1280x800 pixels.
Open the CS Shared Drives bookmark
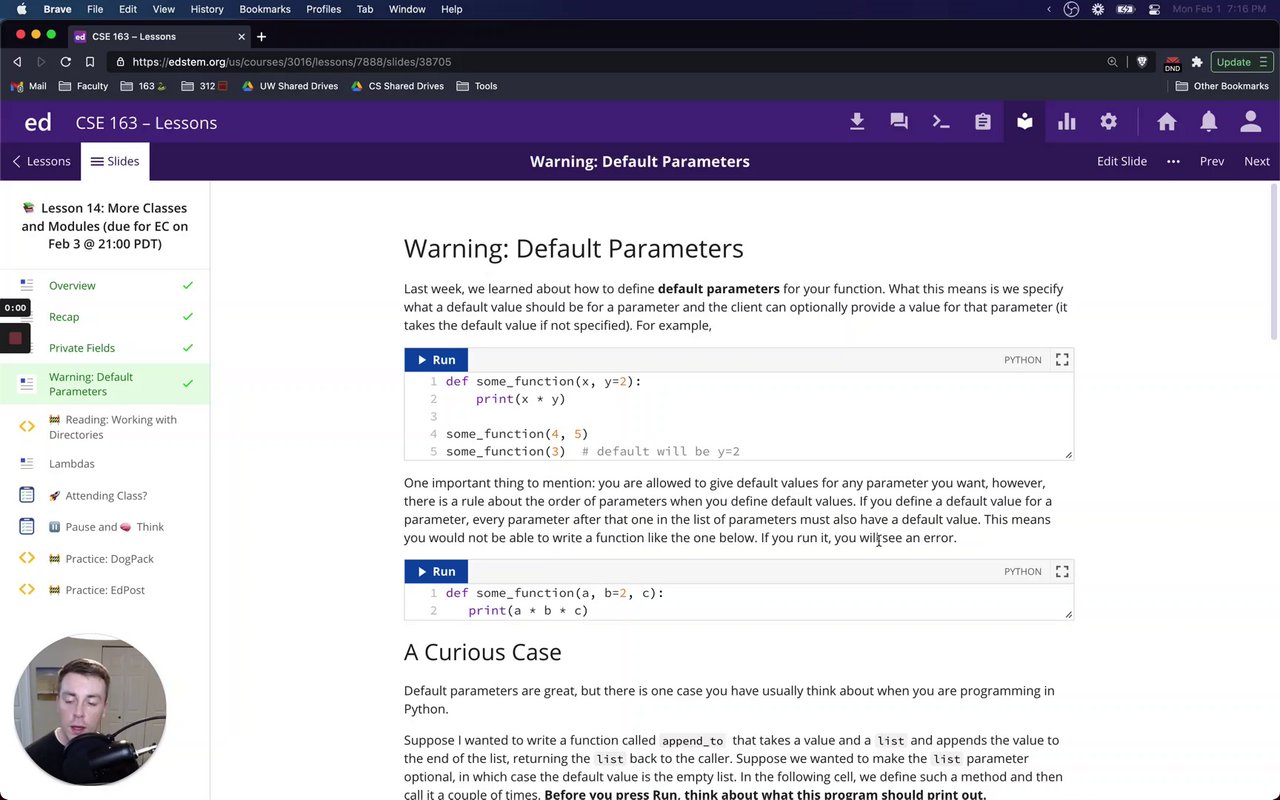pos(397,86)
